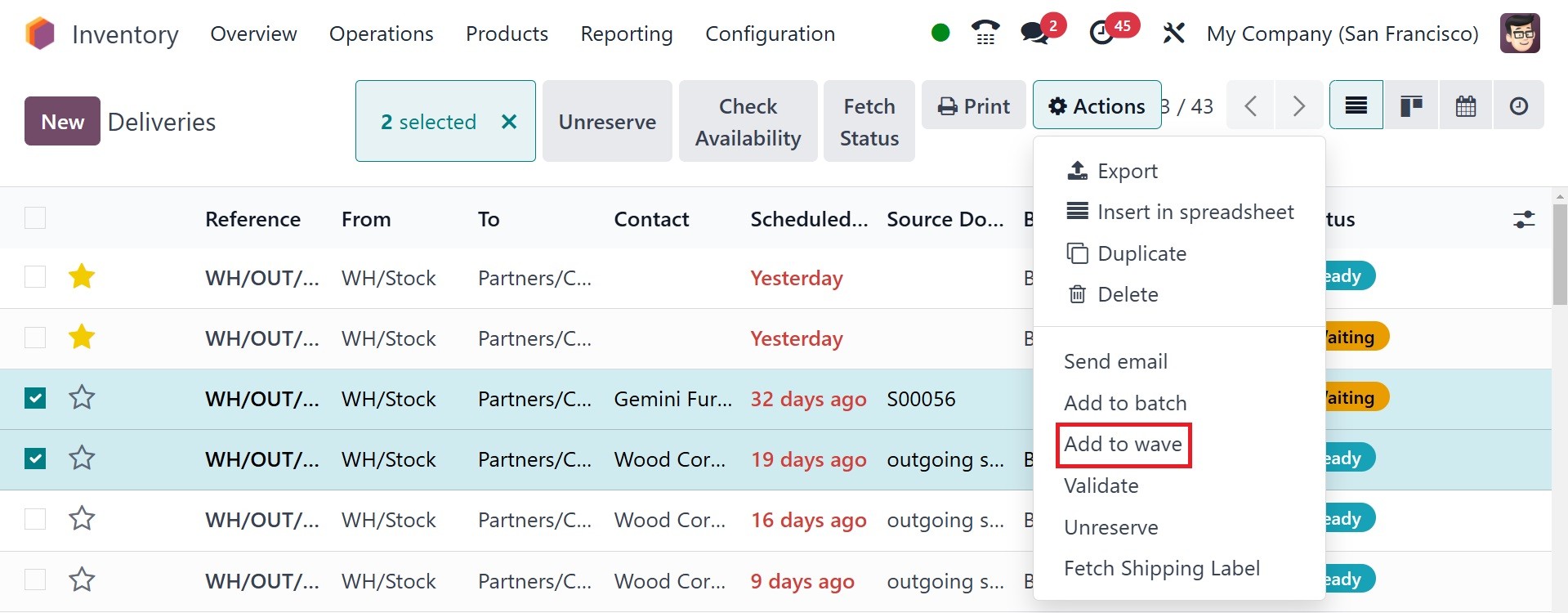The width and height of the screenshot is (1568, 613).
Task: Go to next page of records
Action: 1298,105
